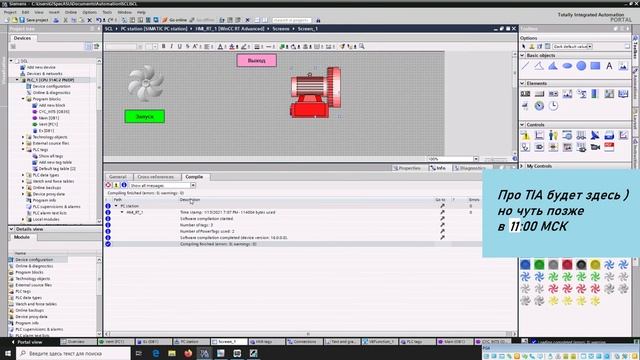Select the Polyline basic object tool
640x360 pixels.
pos(539,66)
